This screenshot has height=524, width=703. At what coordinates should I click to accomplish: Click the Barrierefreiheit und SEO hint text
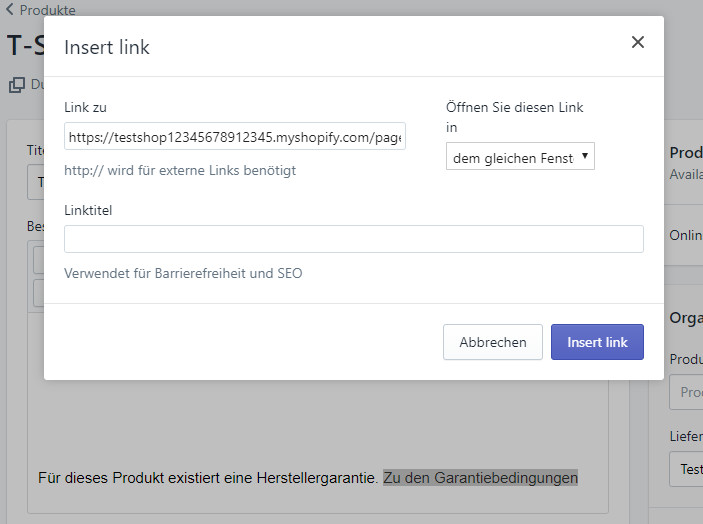point(183,273)
